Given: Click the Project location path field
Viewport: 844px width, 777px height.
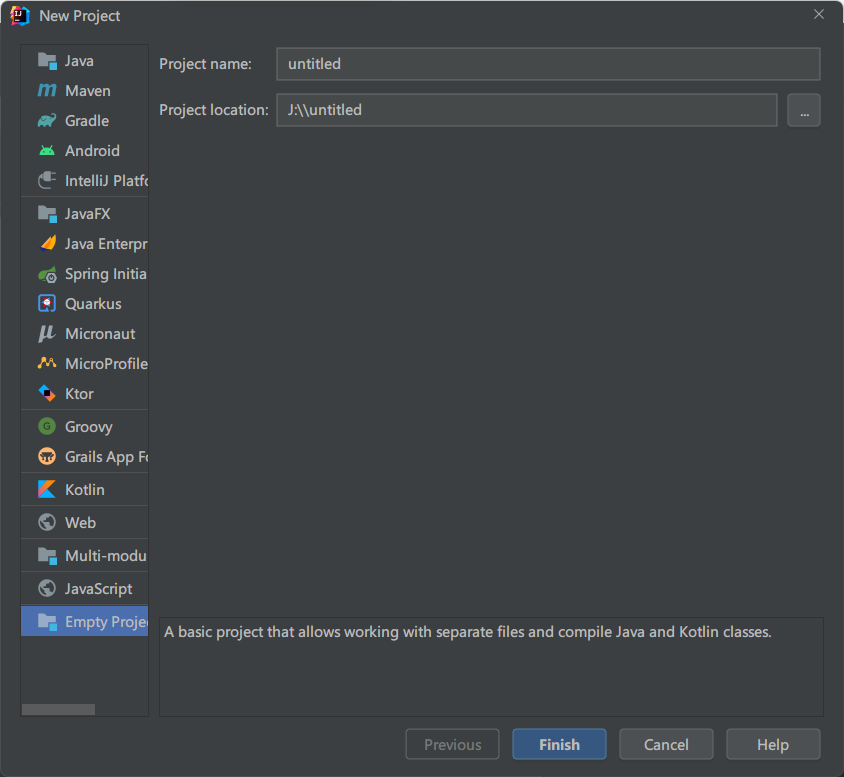Looking at the screenshot, I should tap(526, 110).
